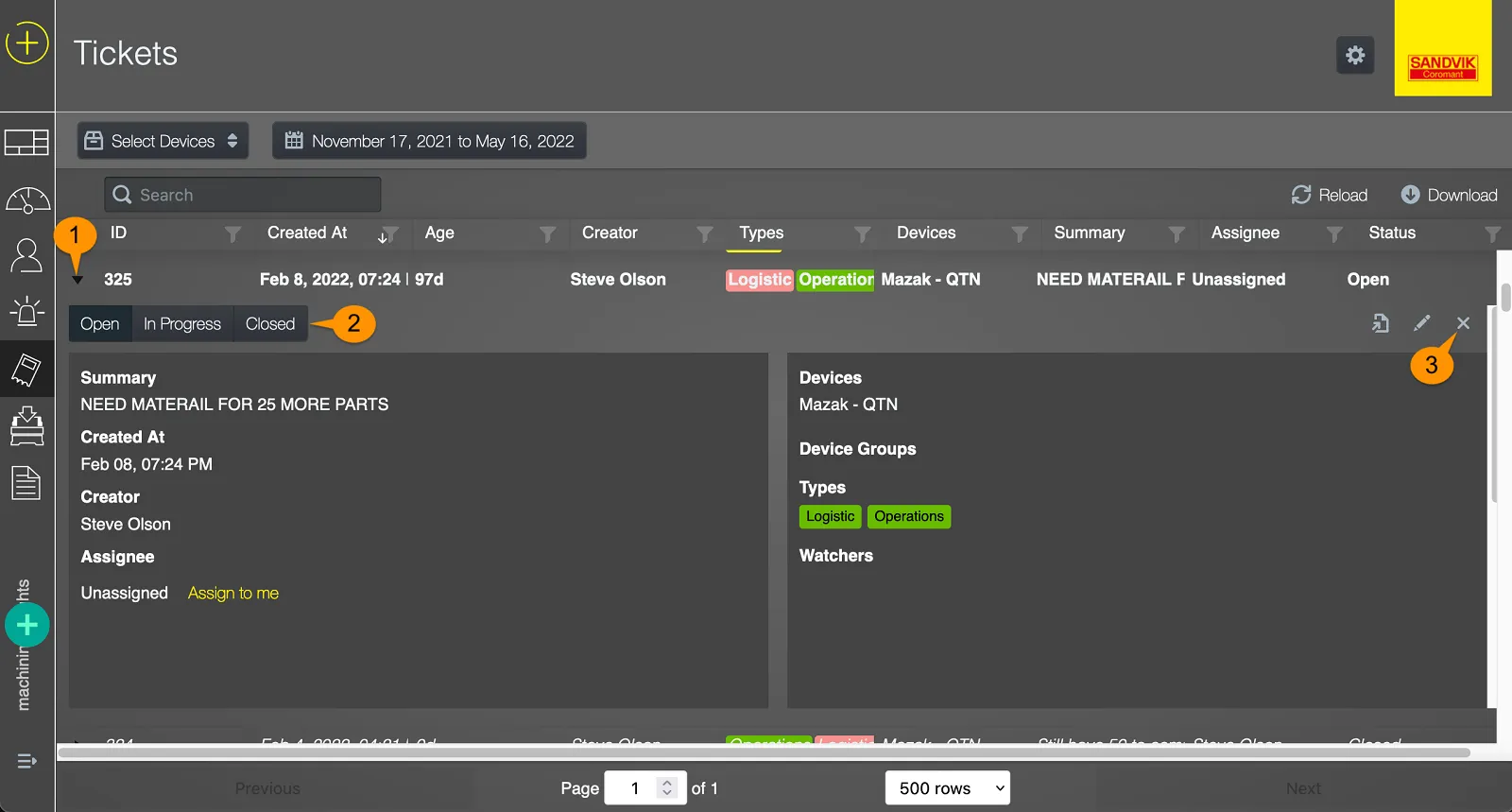Set ticket status to Open

click(x=99, y=323)
